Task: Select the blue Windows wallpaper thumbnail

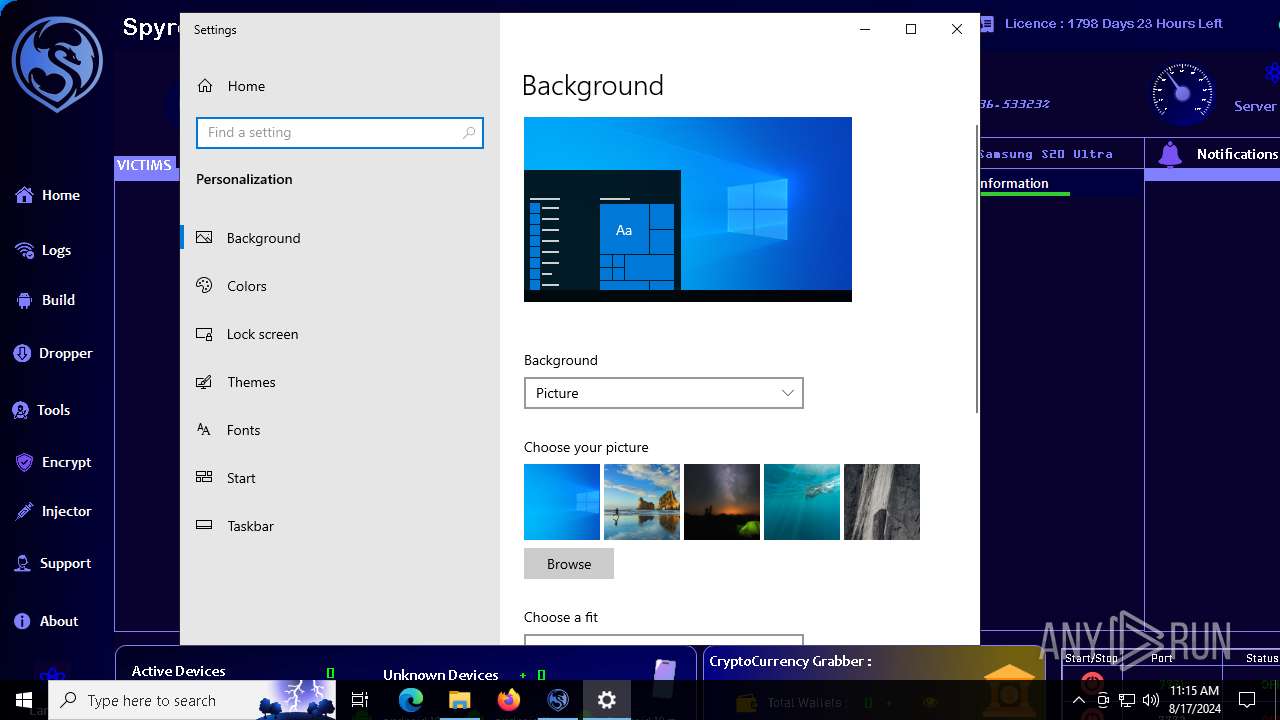Action: click(562, 502)
